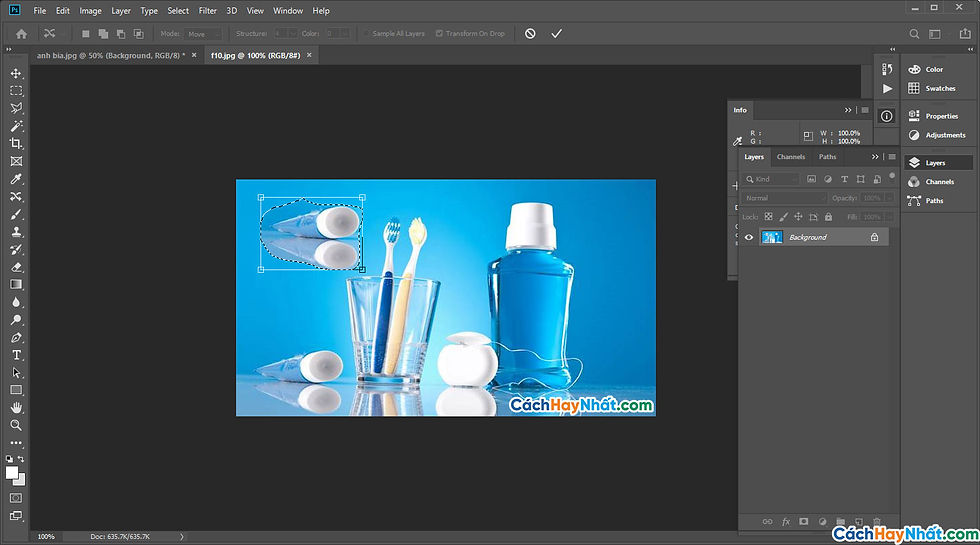Cancel the content-aware move operation
980x545 pixels.
pos(530,34)
